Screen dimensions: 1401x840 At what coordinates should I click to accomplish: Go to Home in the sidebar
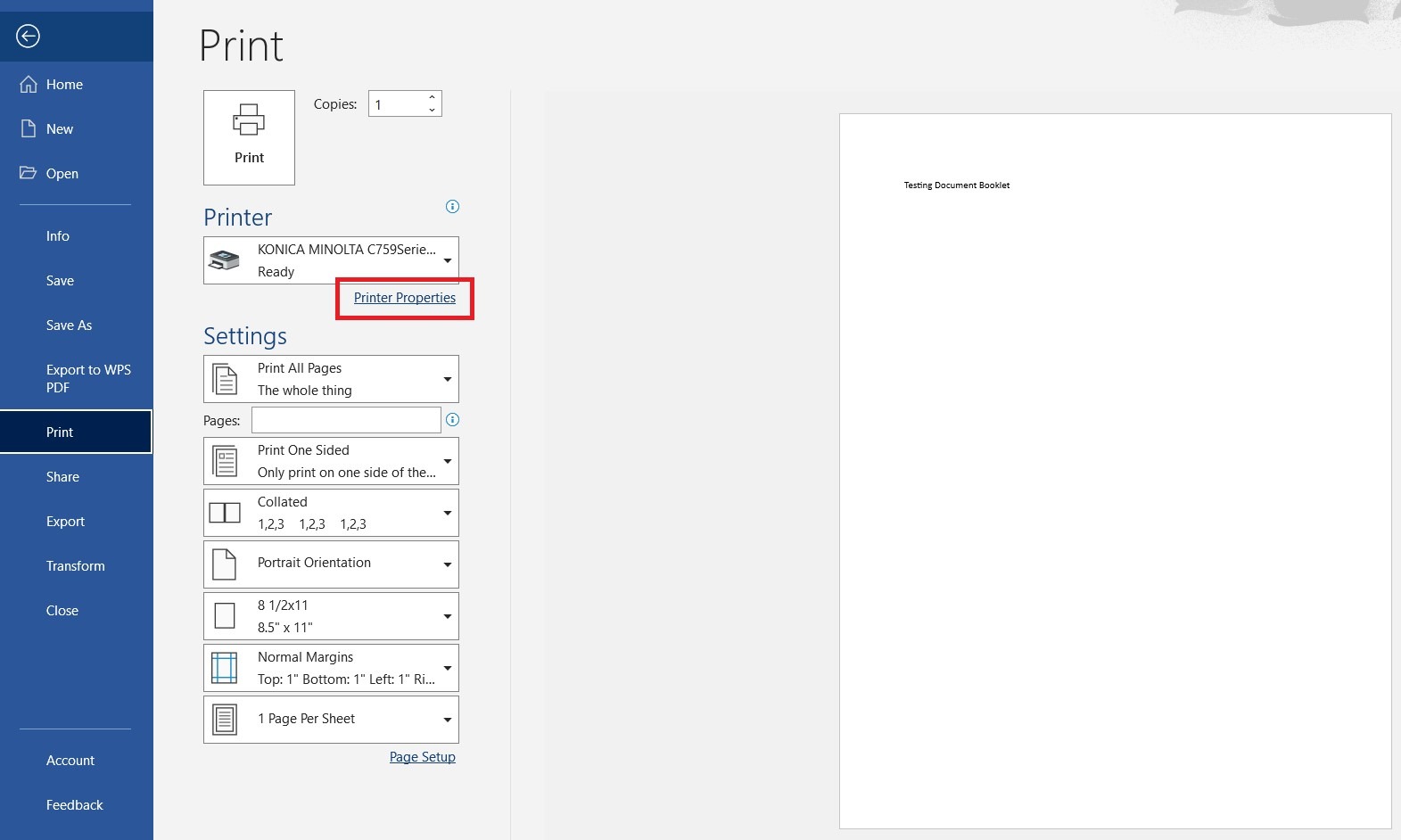pyautogui.click(x=64, y=85)
